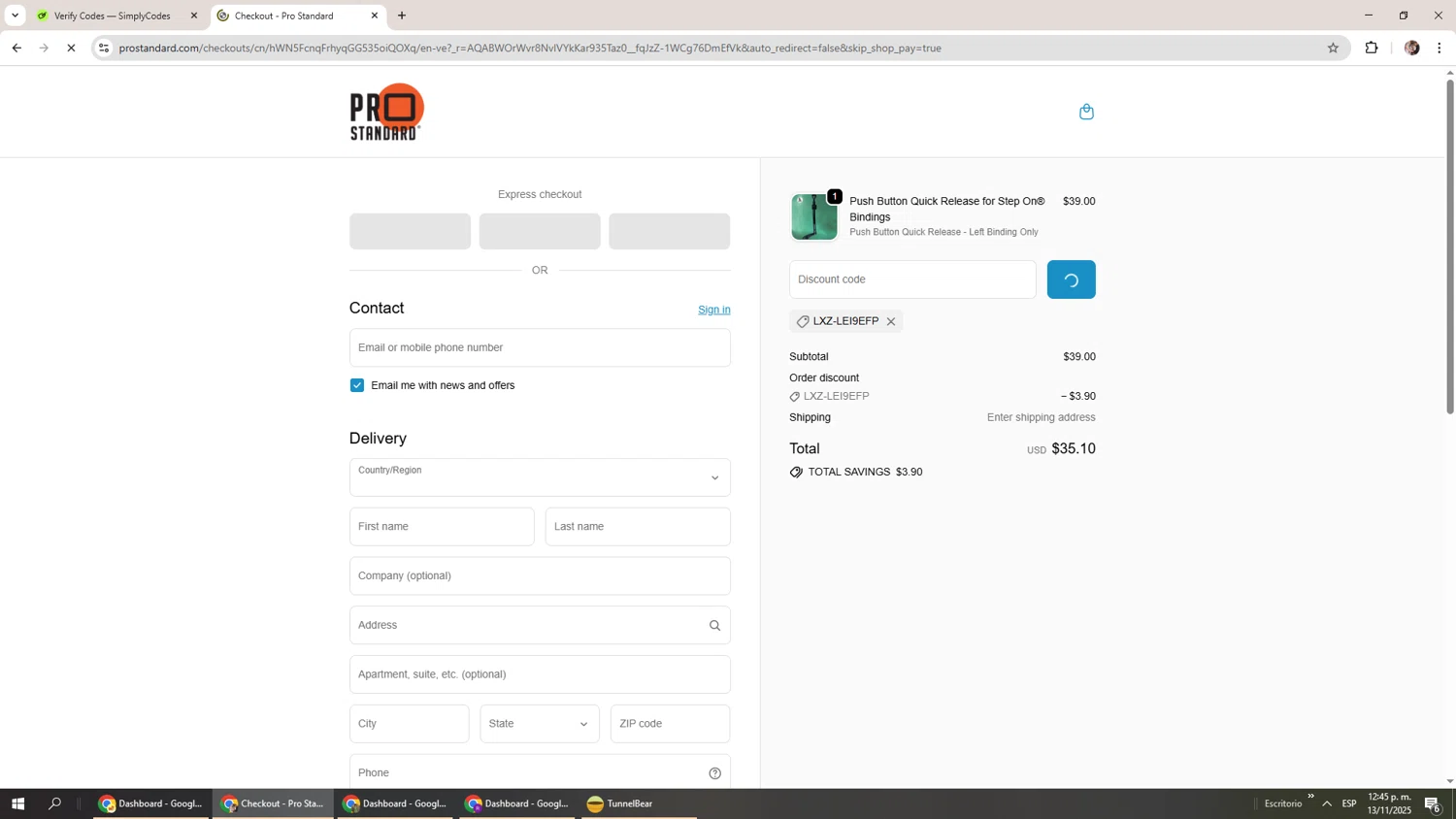Close the Checkout Pro Standard tab

pos(375,16)
